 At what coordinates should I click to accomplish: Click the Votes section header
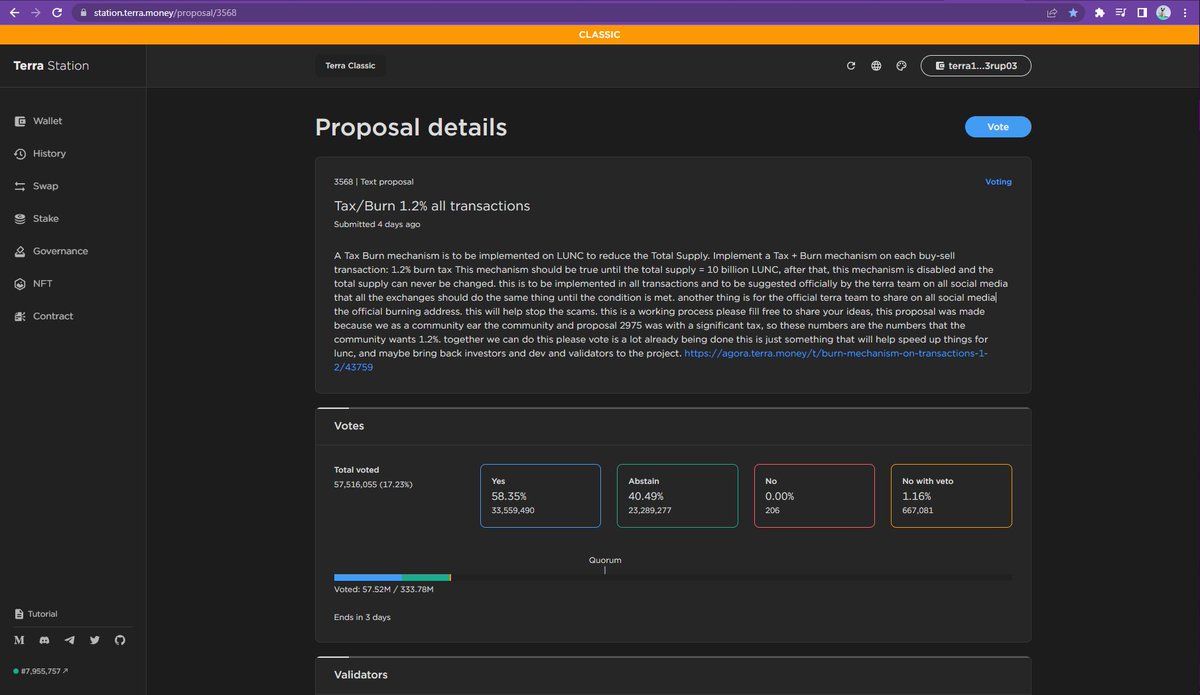(349, 426)
